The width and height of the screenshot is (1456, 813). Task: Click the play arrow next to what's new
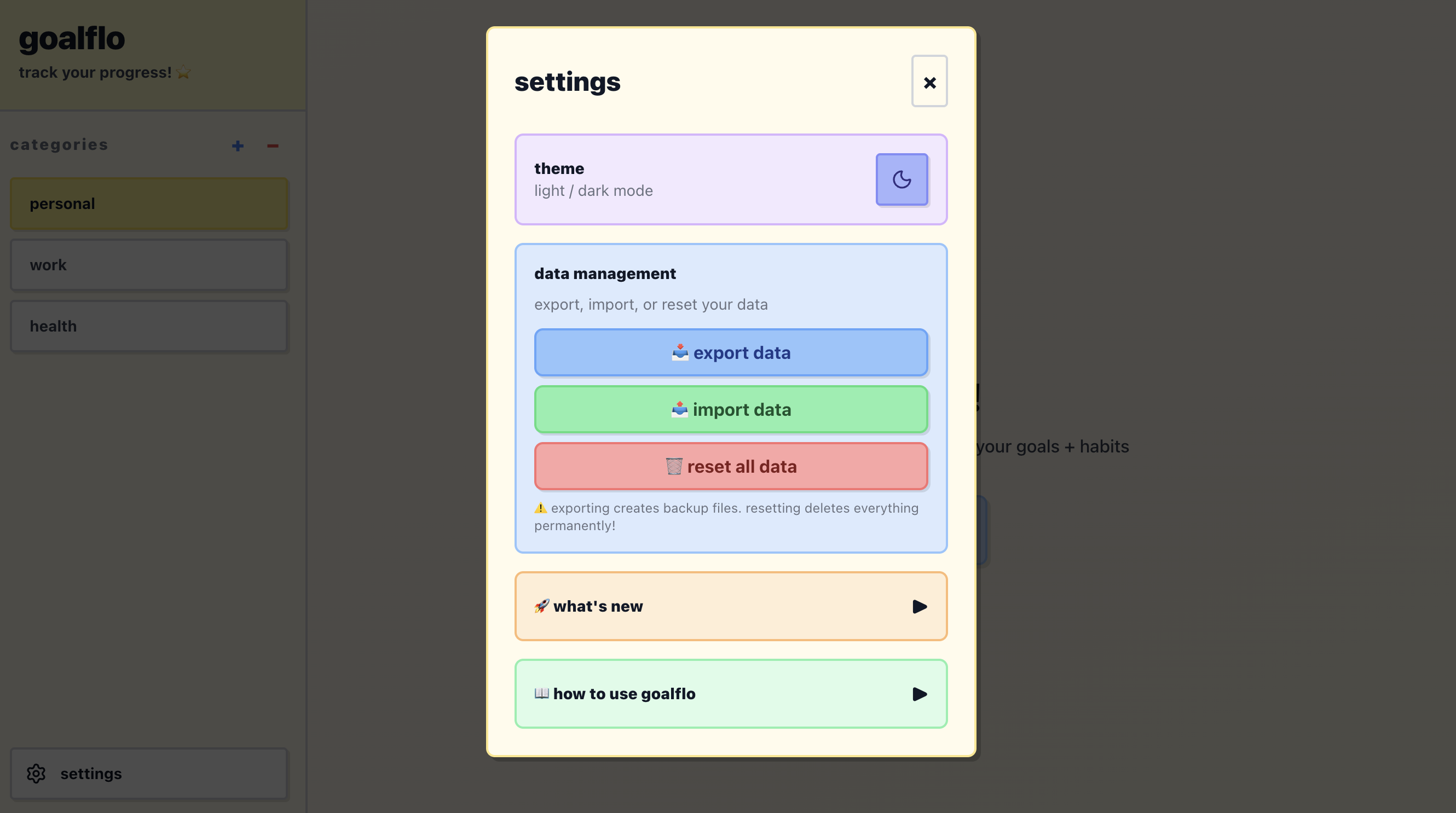coord(920,606)
